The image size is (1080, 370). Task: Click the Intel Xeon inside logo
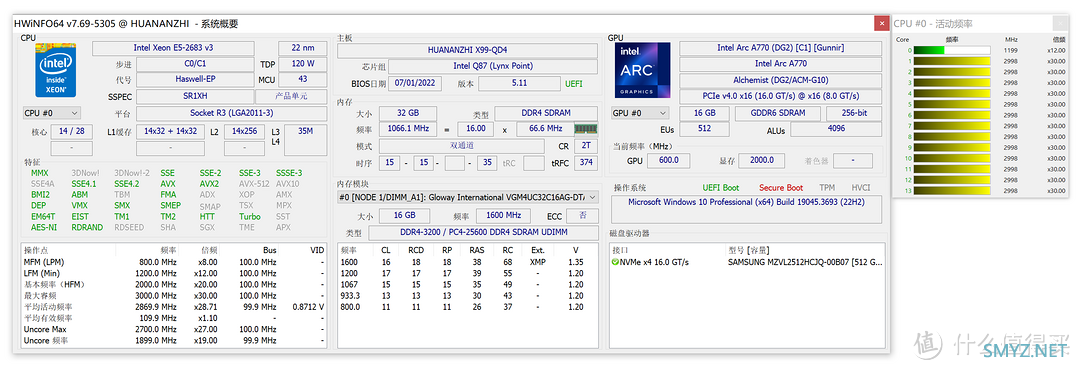click(x=56, y=70)
